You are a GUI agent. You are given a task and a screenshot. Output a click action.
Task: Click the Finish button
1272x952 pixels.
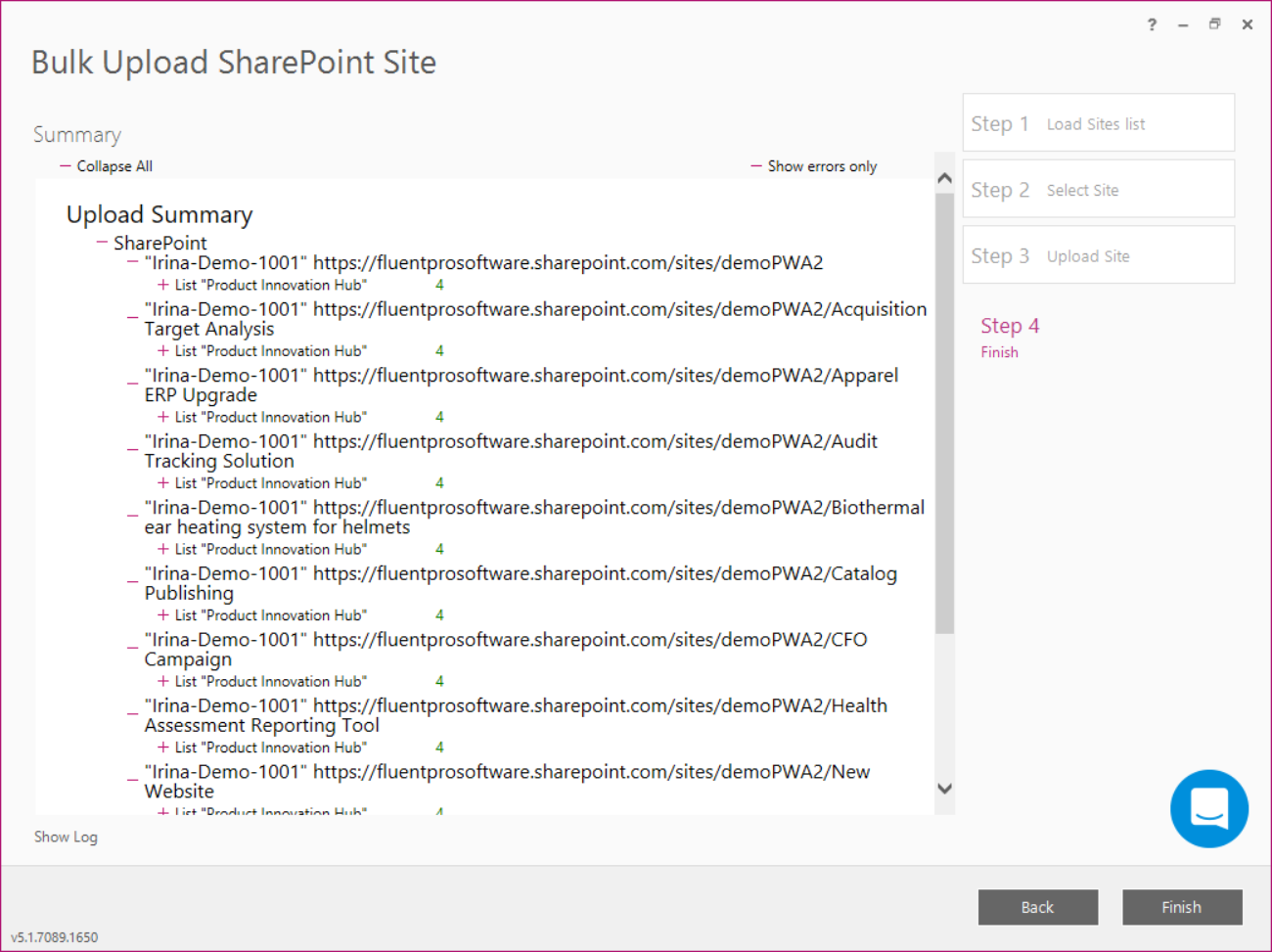1182,907
